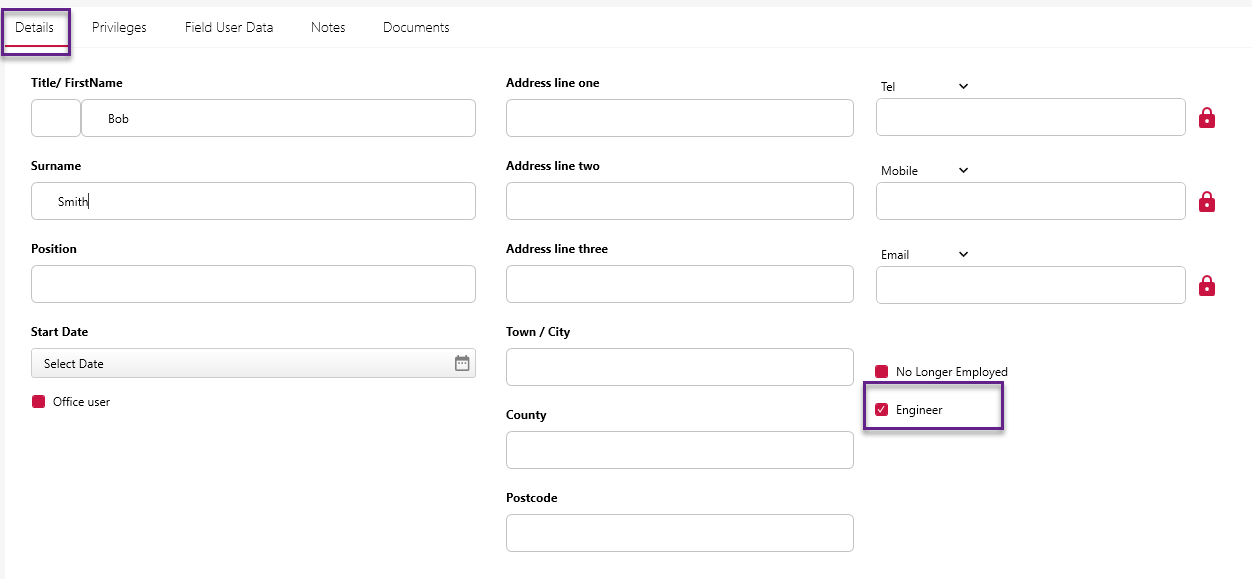This screenshot has width=1252, height=579.
Task: Go to the Documents tab
Action: (415, 27)
